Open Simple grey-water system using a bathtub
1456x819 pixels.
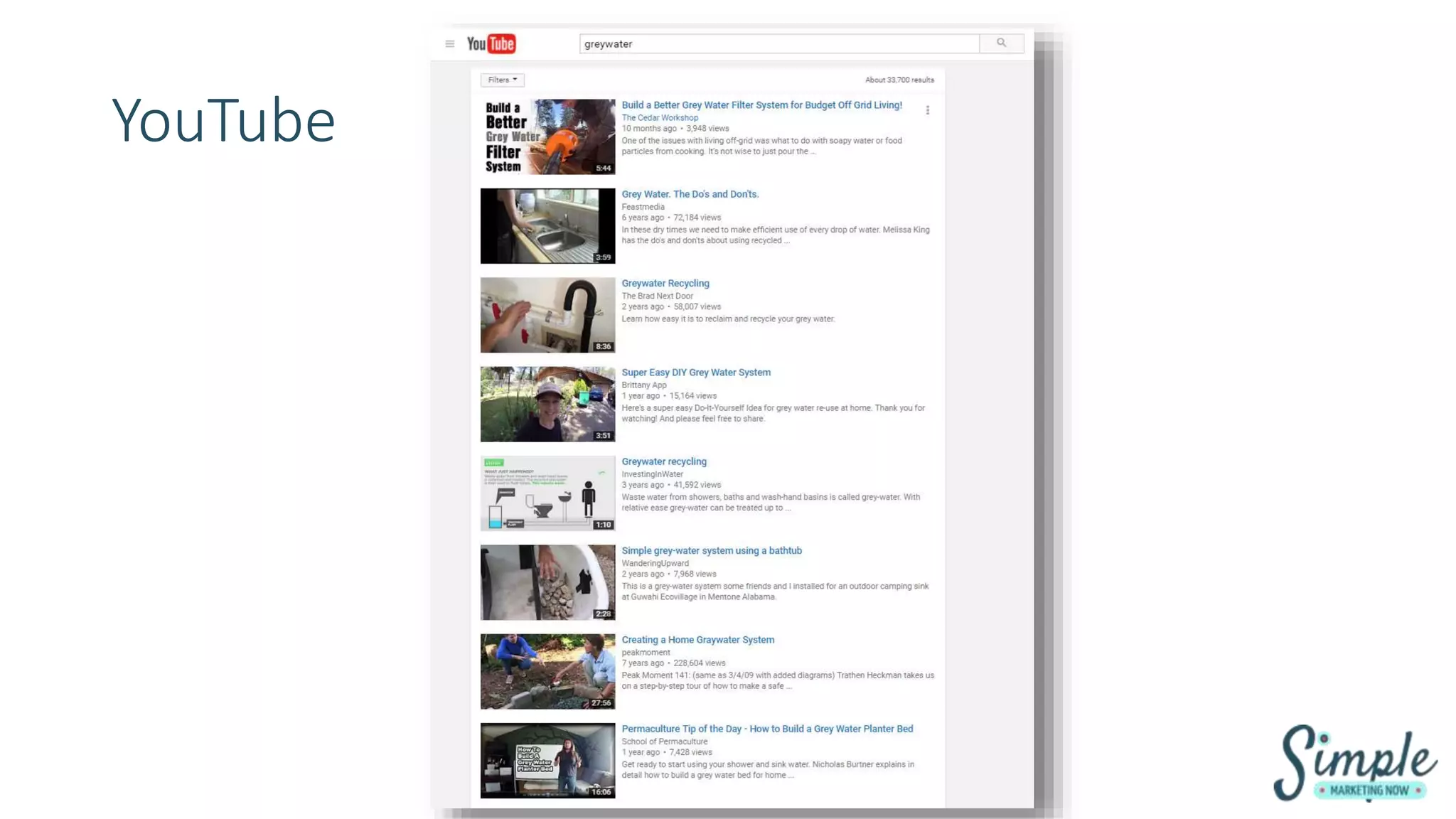(x=712, y=551)
